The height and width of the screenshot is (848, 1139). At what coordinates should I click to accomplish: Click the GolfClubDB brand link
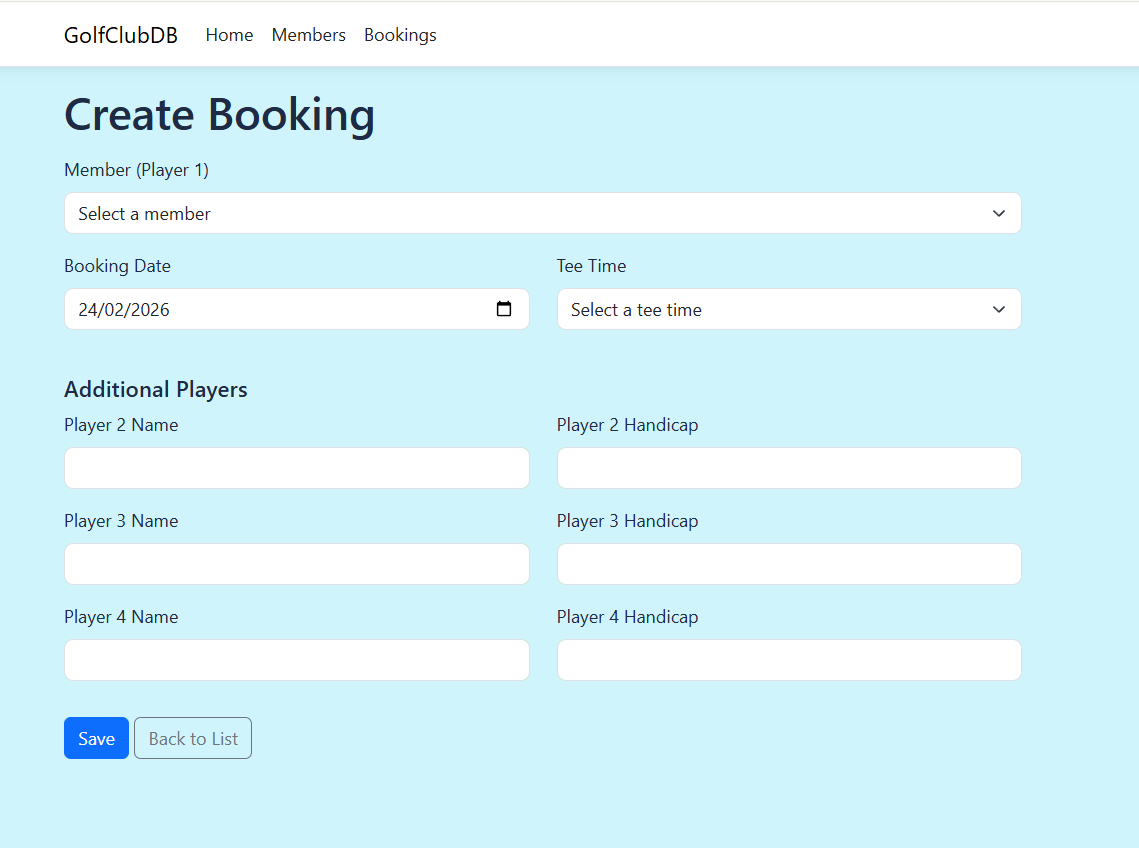coord(121,35)
